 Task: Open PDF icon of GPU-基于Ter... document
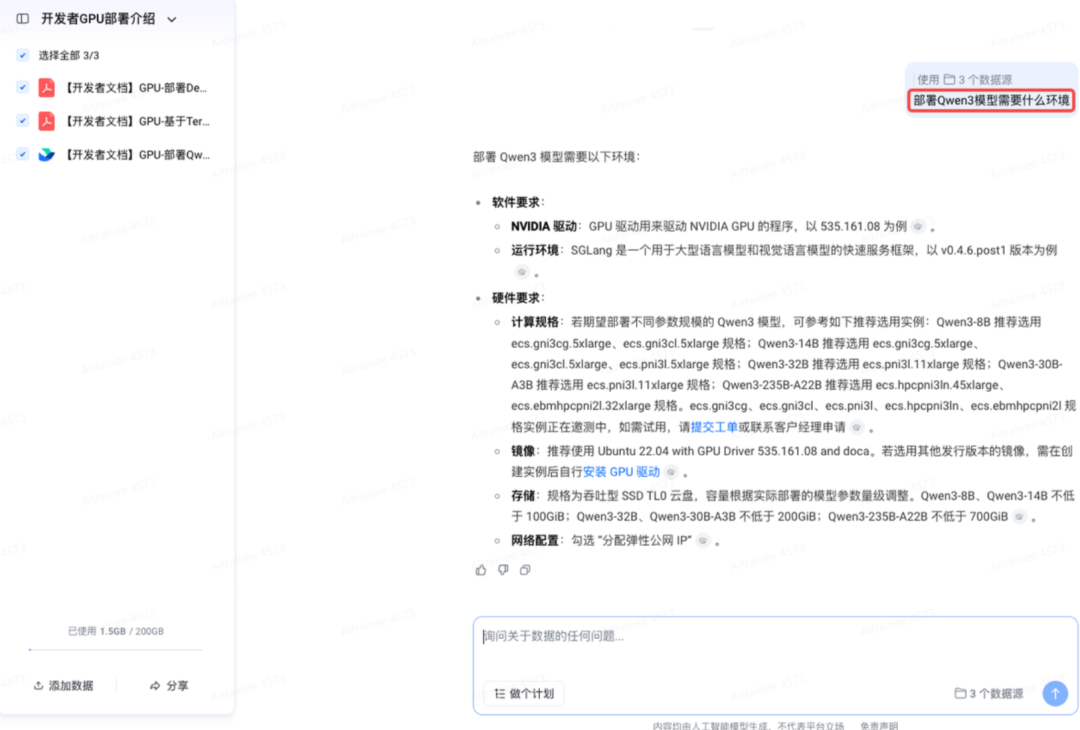tap(46, 121)
